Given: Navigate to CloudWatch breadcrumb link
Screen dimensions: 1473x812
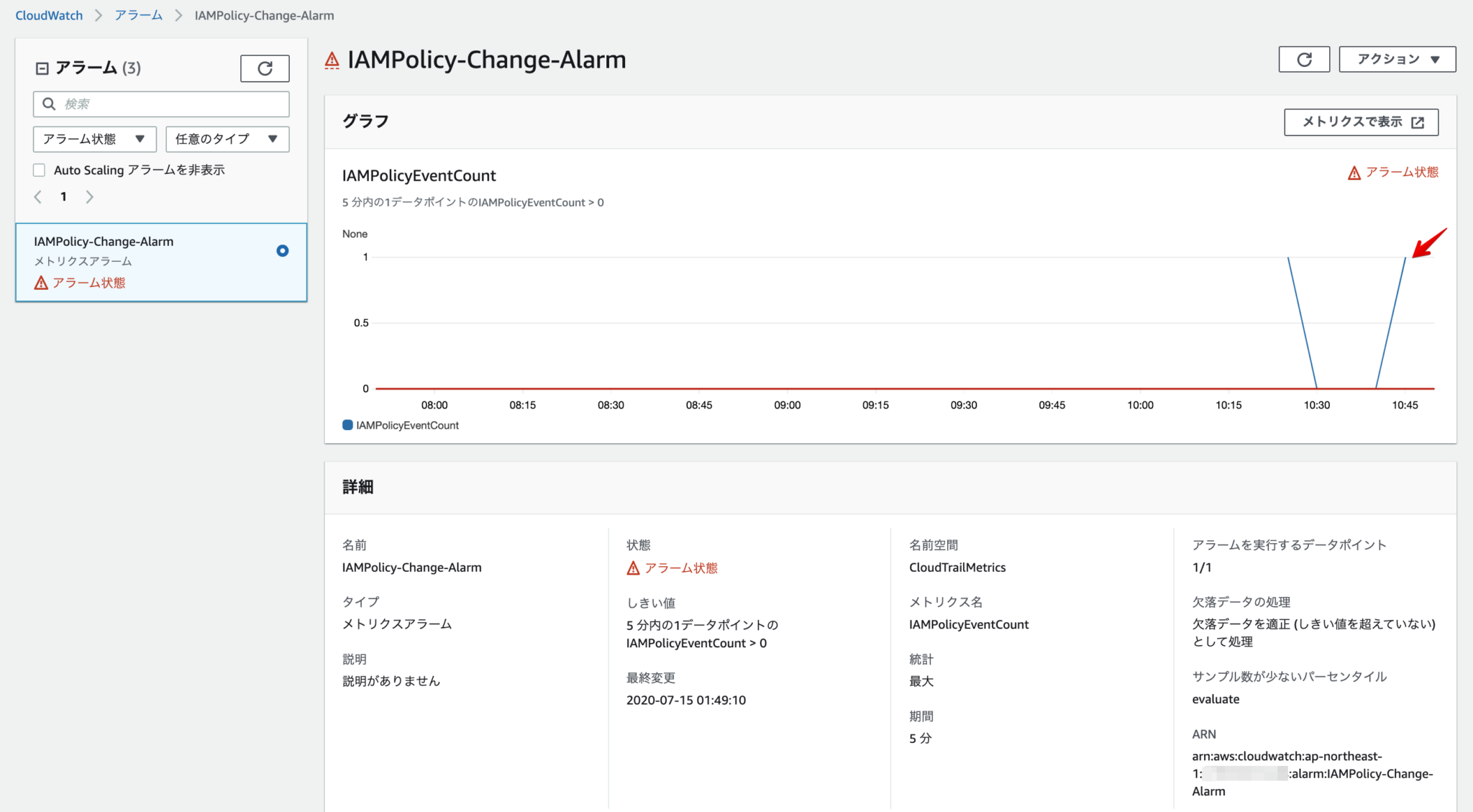Looking at the screenshot, I should click(48, 15).
